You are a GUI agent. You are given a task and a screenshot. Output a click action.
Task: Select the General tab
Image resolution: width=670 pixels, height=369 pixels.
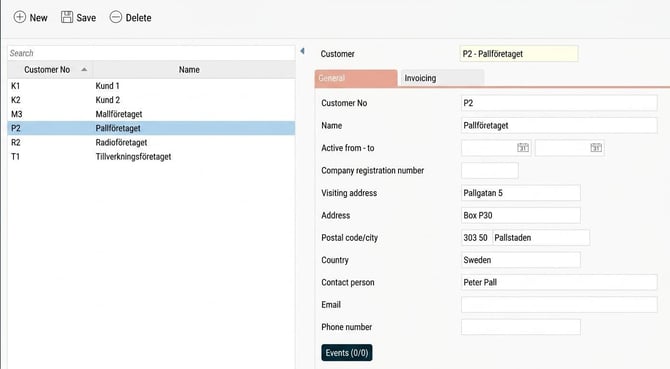(356, 78)
